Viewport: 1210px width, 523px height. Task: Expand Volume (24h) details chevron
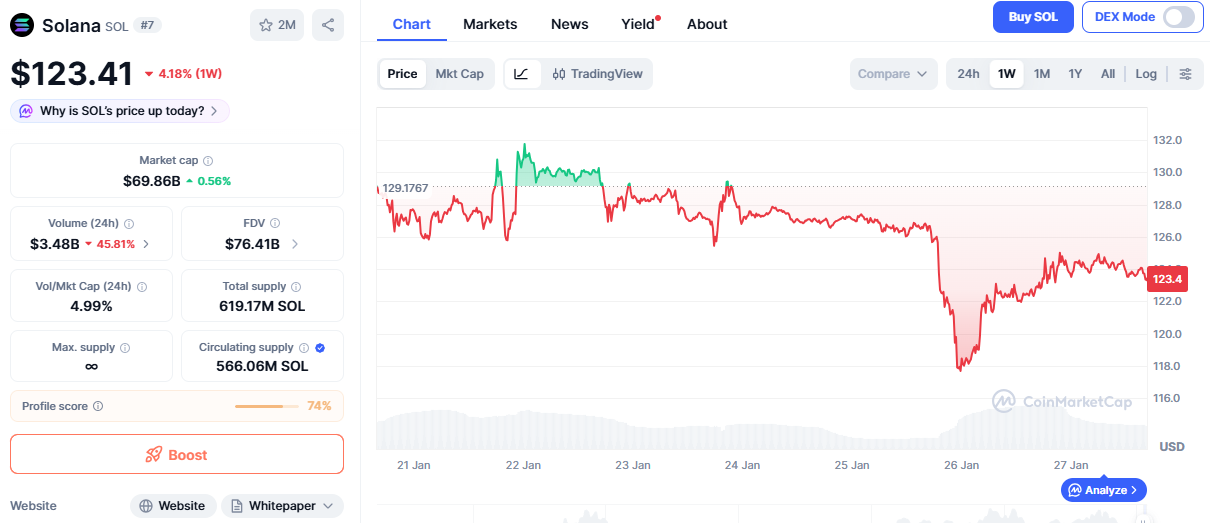(x=147, y=244)
